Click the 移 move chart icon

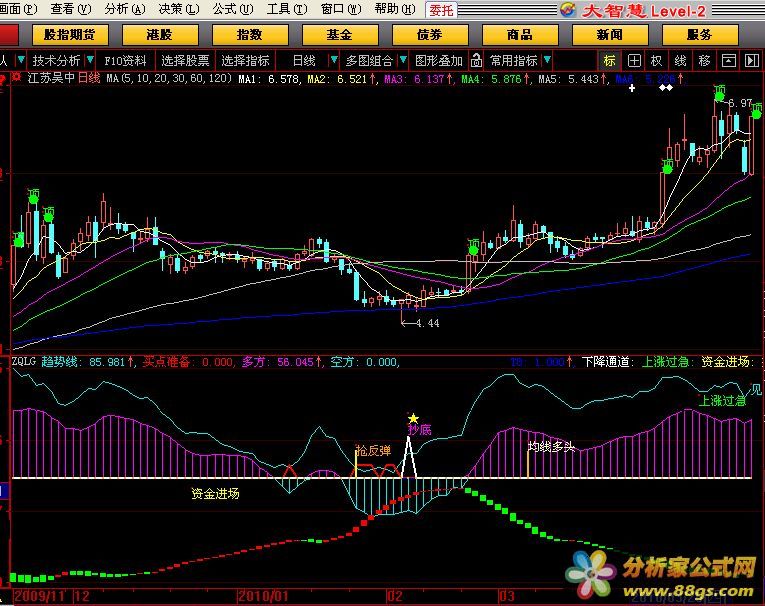tap(704, 60)
